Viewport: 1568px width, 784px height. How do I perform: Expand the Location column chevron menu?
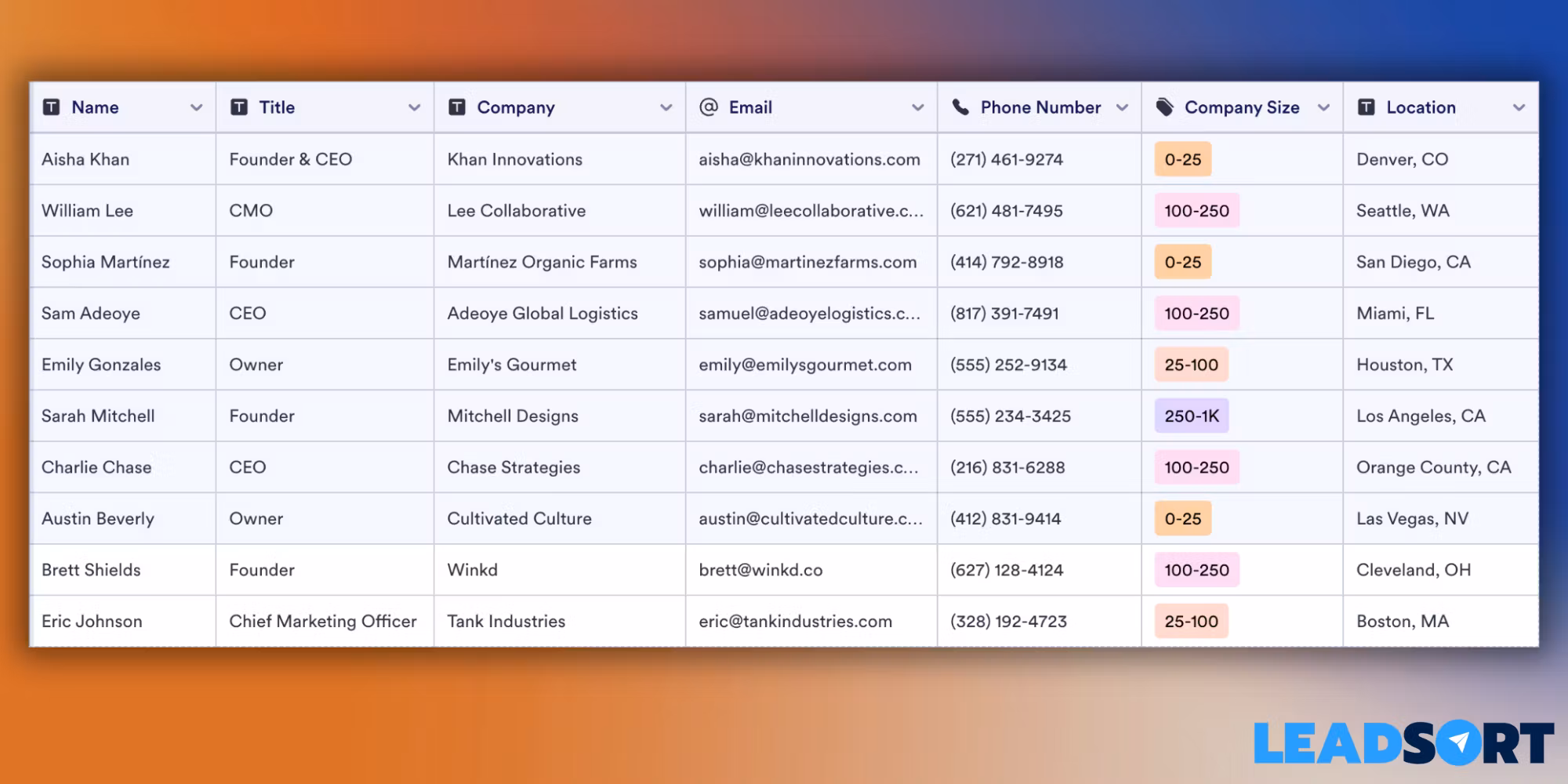click(x=1519, y=108)
